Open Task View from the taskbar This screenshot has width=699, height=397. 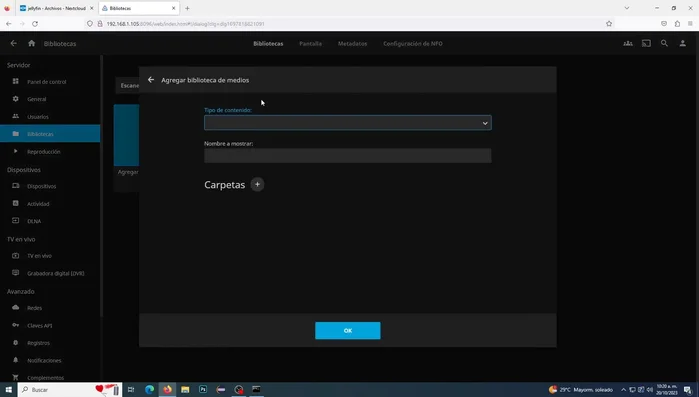(x=131, y=389)
